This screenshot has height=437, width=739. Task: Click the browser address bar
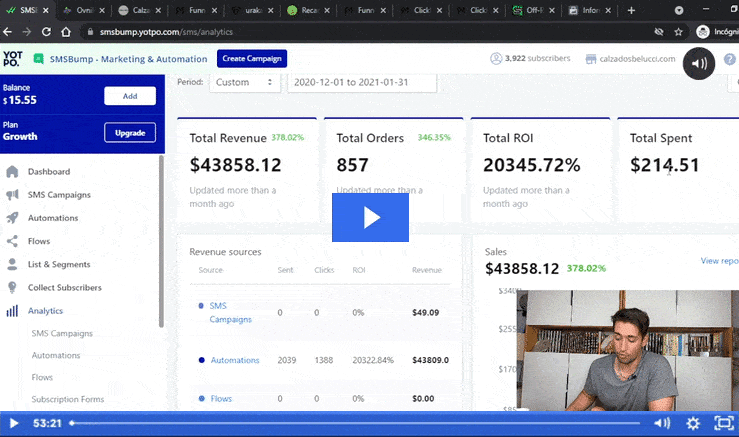point(368,32)
